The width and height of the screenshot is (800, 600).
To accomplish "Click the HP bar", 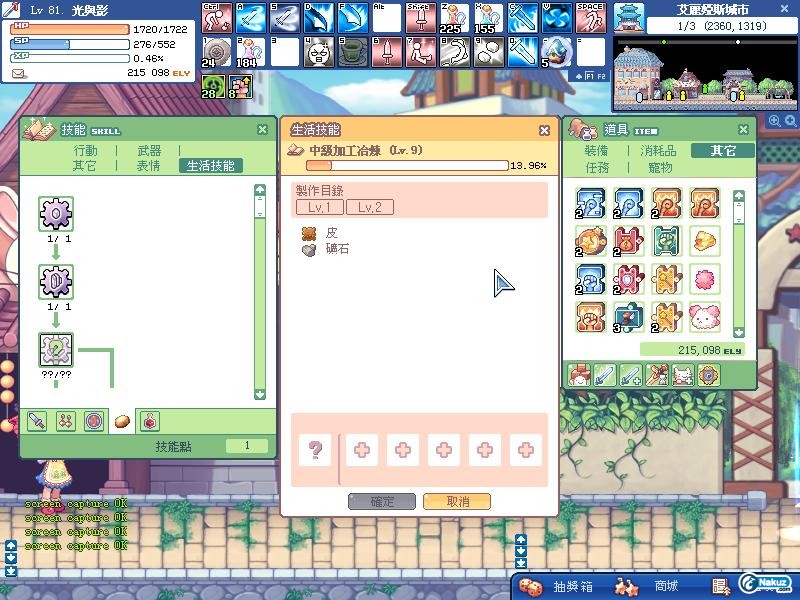I will [x=70, y=29].
